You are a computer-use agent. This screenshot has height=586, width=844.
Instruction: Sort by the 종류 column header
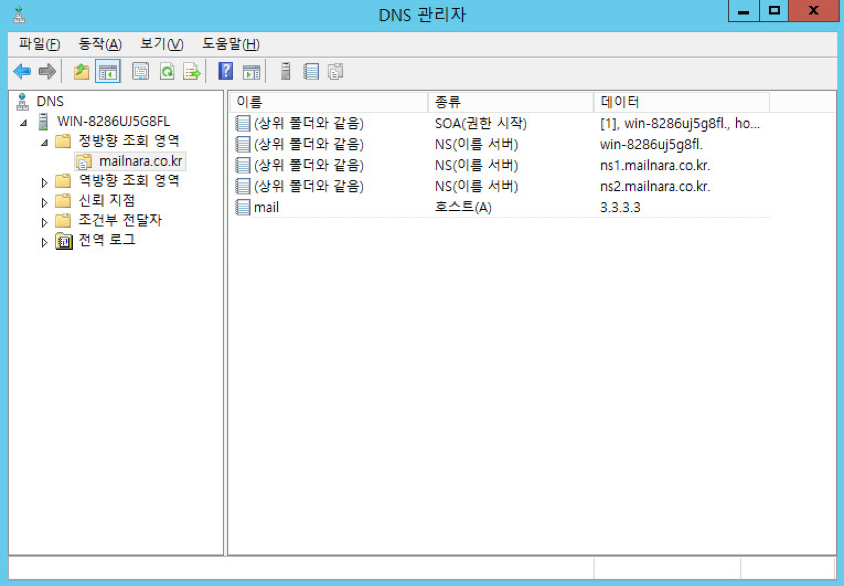click(x=511, y=102)
